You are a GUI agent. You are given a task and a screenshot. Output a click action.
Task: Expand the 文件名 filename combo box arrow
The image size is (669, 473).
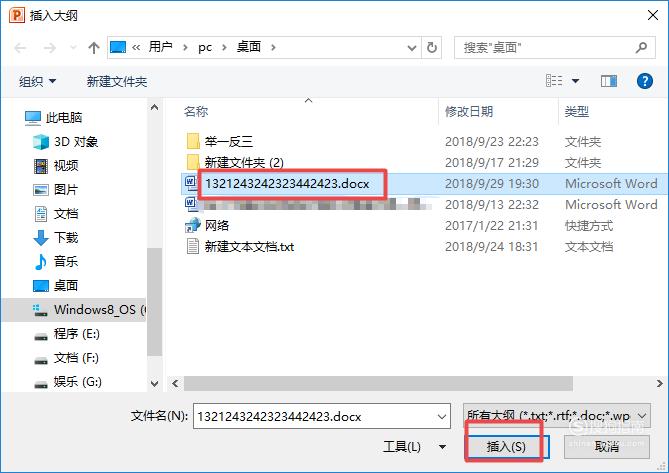(x=442, y=416)
